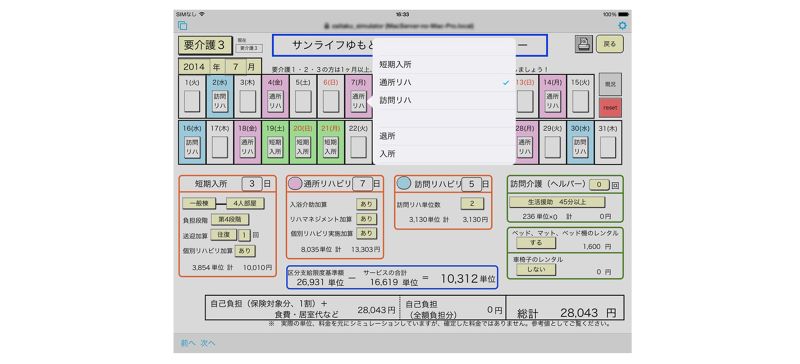Image resolution: width=800 pixels, height=364 pixels.
Task: Click the red reset button
Action: 610,108
